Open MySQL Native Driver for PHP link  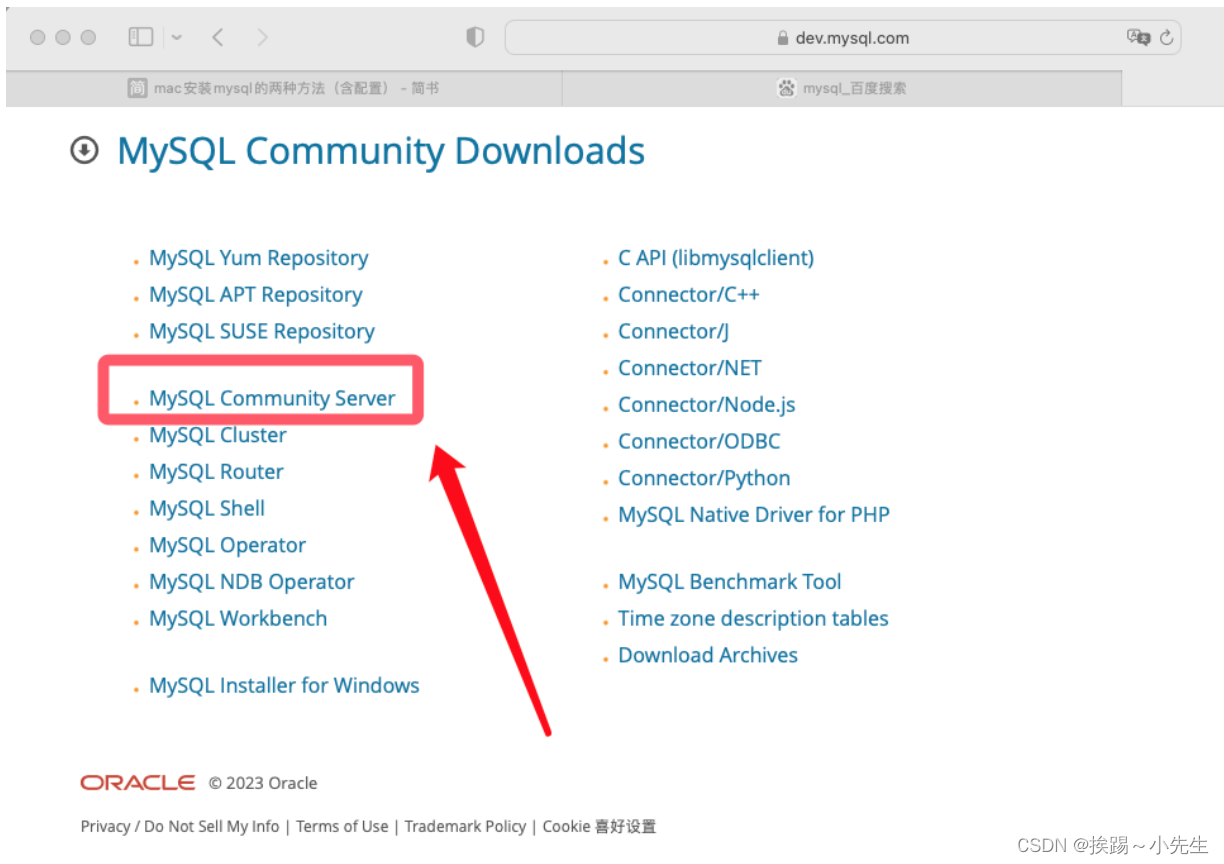tap(754, 515)
